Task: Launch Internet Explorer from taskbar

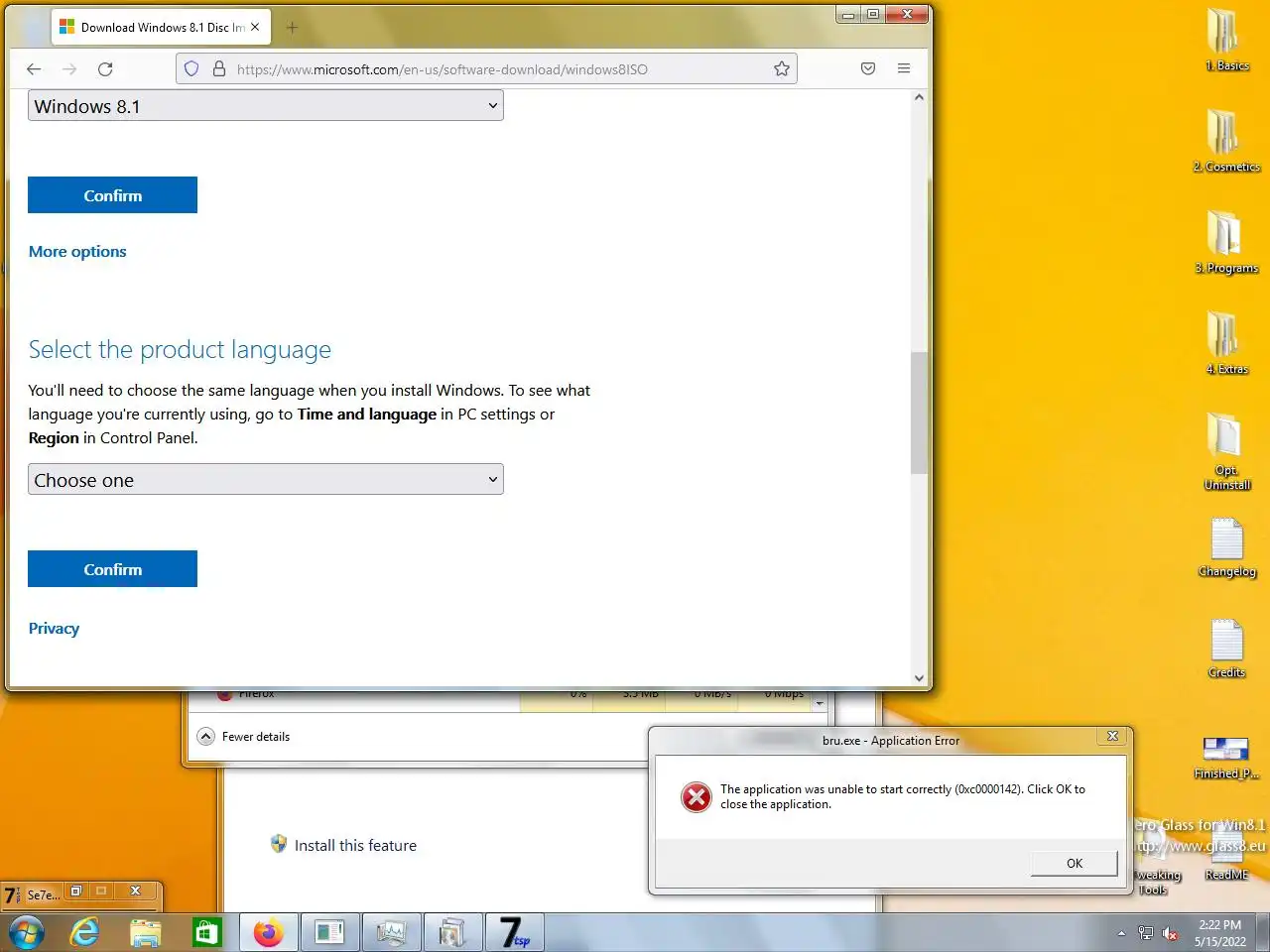Action: coord(85,933)
